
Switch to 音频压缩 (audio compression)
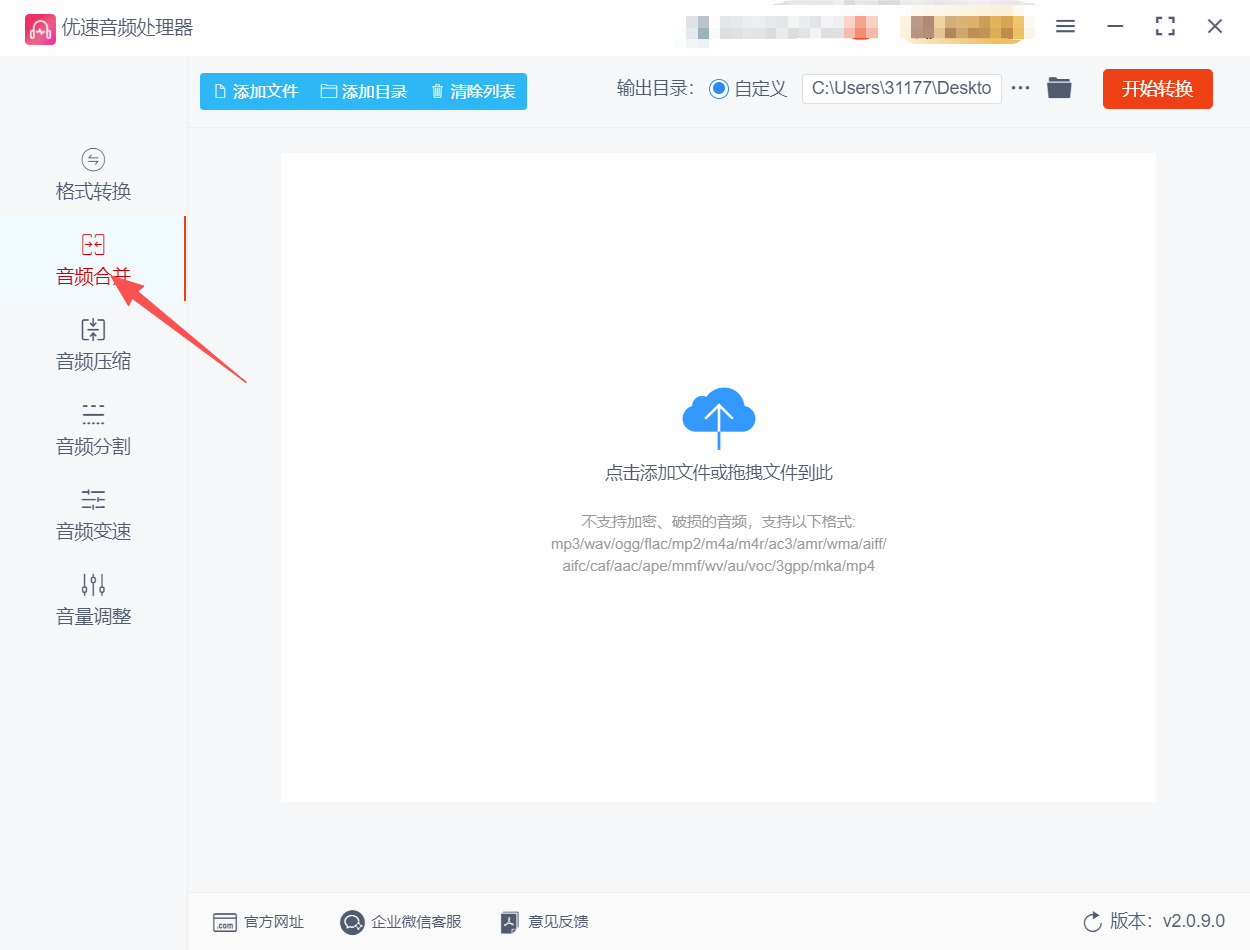(92, 345)
